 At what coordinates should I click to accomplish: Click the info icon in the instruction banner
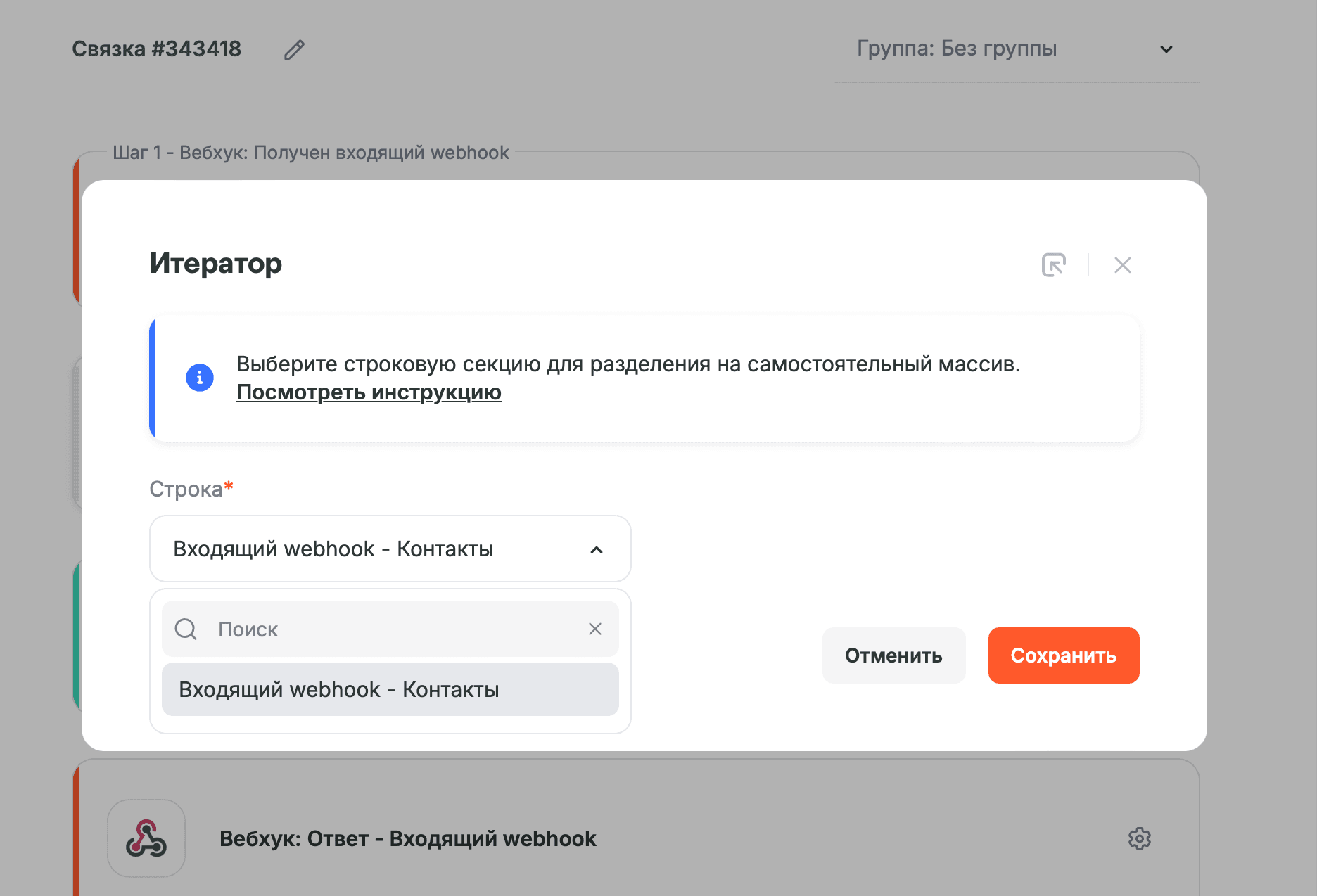[199, 378]
